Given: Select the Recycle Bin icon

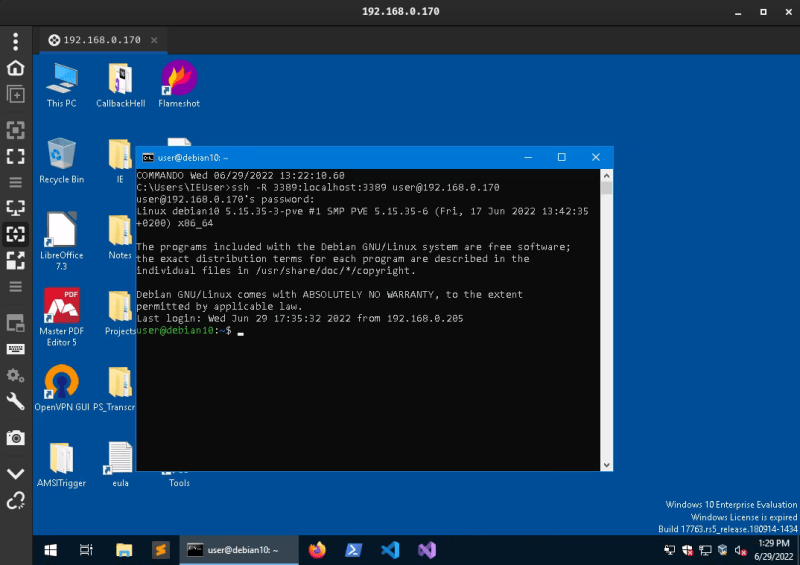Looking at the screenshot, I should [x=62, y=160].
